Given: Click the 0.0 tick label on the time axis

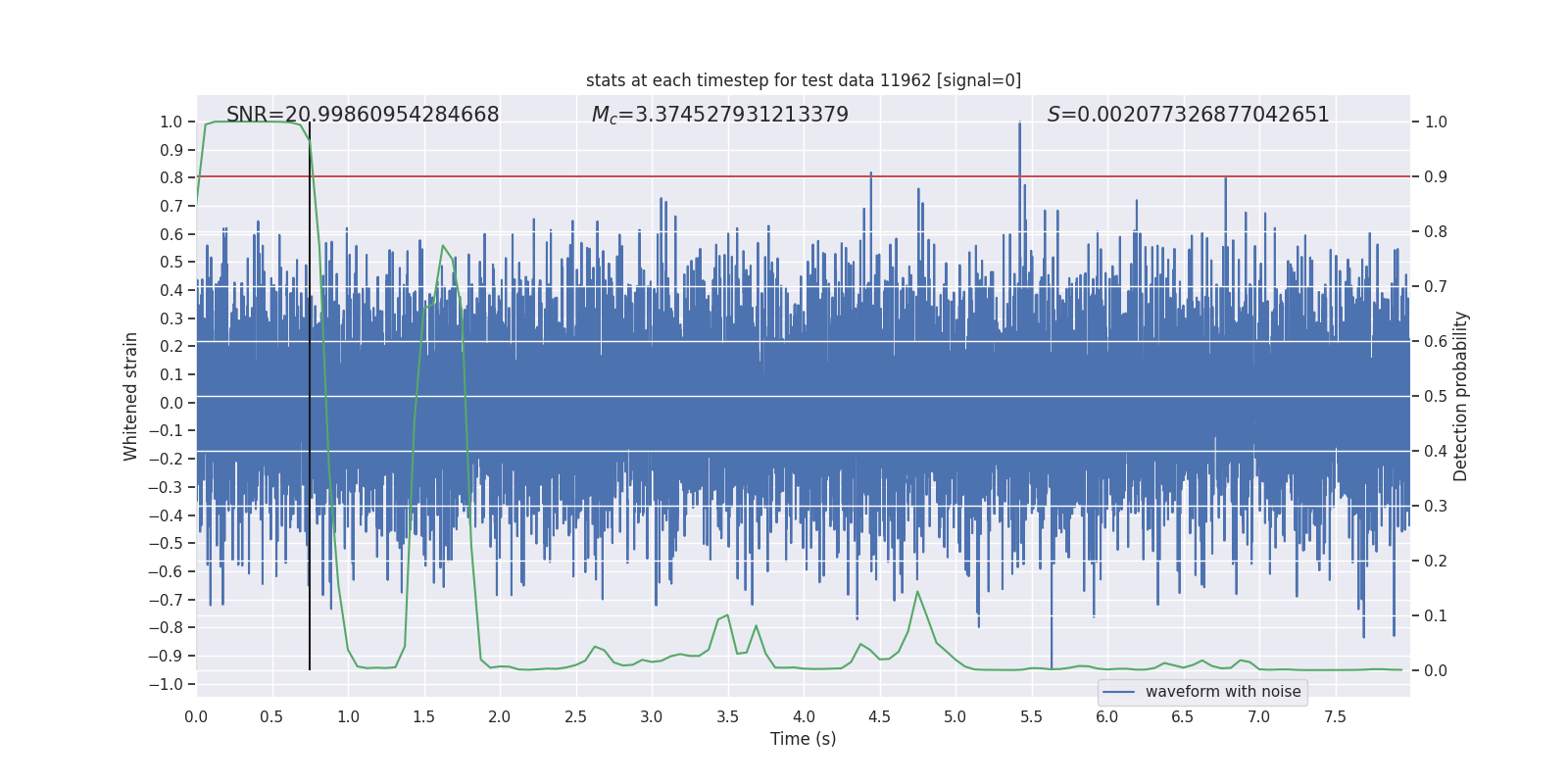Looking at the screenshot, I should [x=196, y=716].
